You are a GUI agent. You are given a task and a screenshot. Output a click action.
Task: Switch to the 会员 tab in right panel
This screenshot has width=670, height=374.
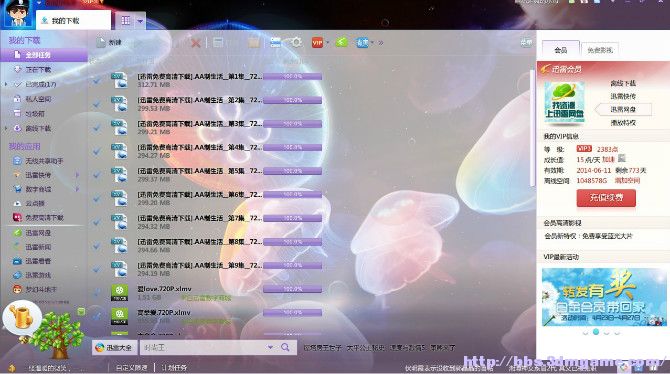561,50
